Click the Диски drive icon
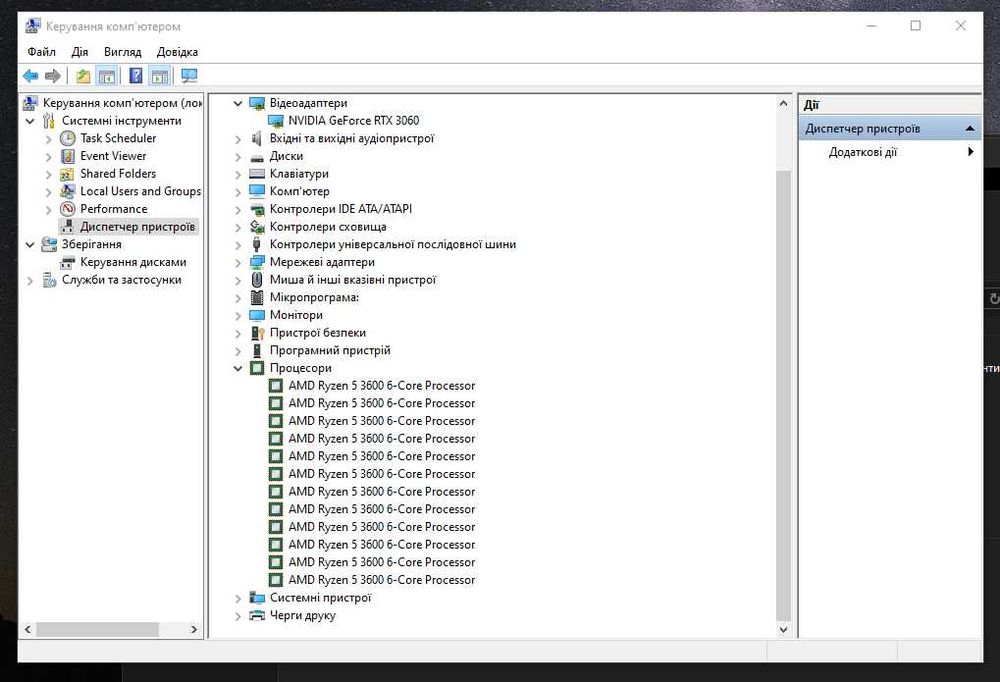1000x682 pixels. pos(257,157)
